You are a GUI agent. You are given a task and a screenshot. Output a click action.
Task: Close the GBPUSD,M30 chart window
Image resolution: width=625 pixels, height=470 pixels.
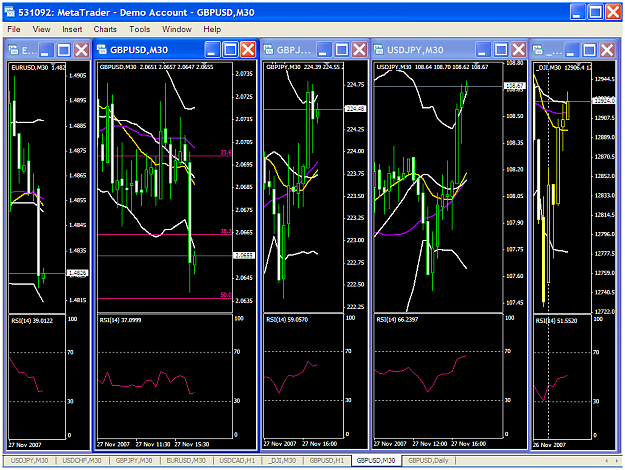pyautogui.click(x=248, y=49)
